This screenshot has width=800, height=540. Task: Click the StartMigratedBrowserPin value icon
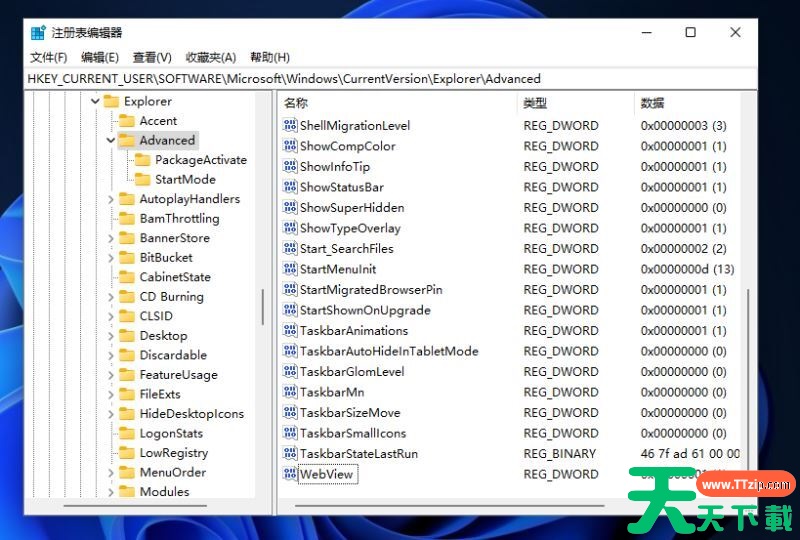[x=290, y=289]
